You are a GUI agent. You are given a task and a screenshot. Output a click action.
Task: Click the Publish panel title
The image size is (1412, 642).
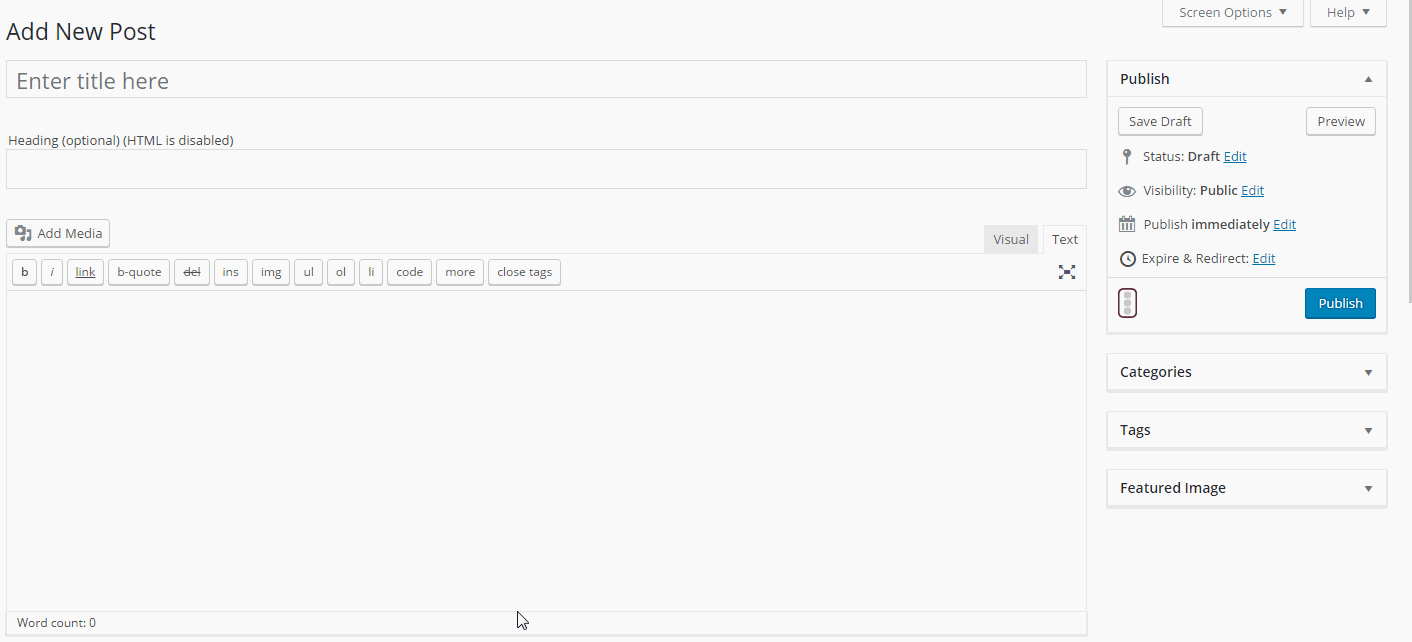click(x=1145, y=79)
